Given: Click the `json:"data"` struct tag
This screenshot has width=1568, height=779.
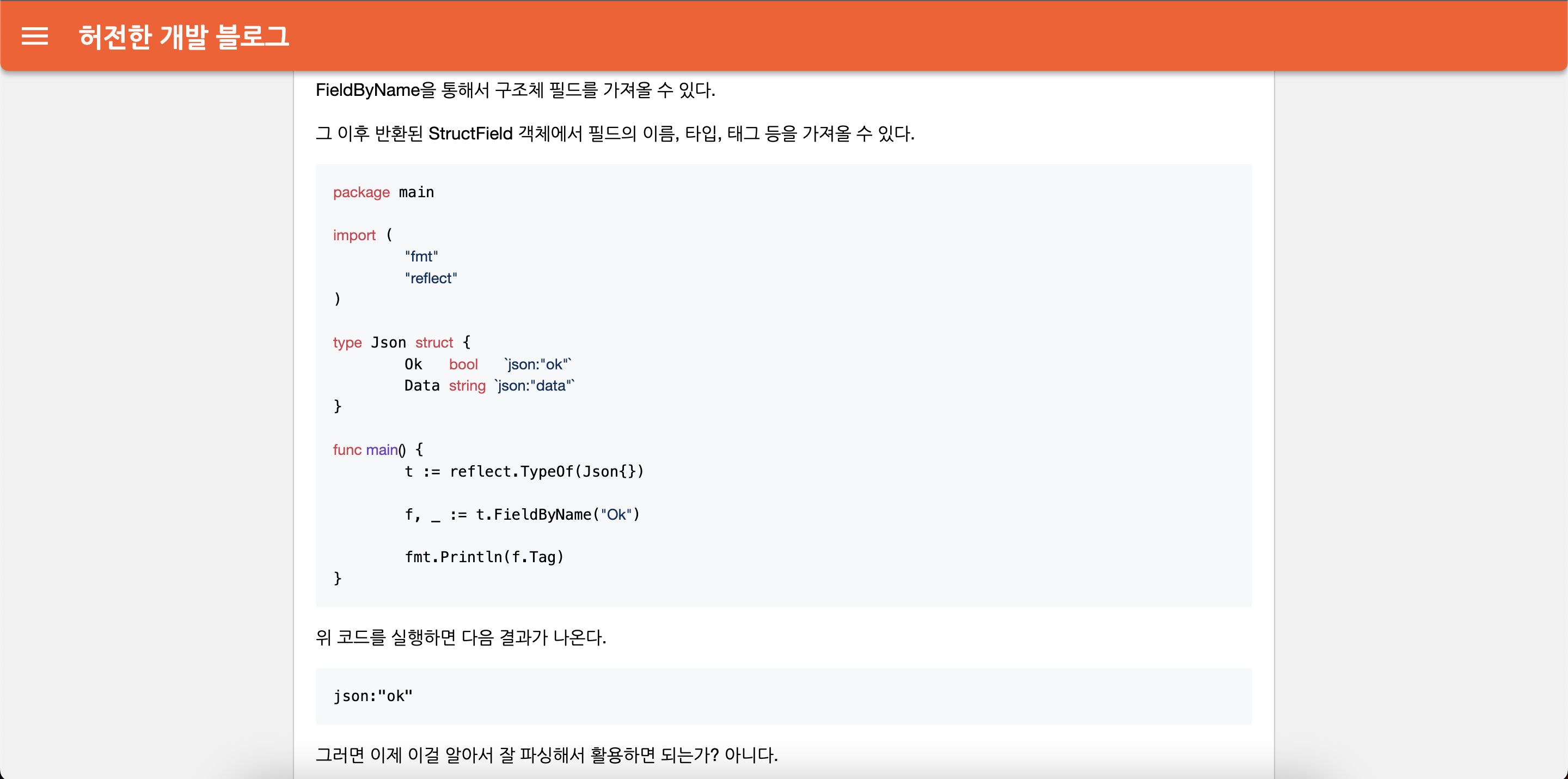Looking at the screenshot, I should point(535,386).
